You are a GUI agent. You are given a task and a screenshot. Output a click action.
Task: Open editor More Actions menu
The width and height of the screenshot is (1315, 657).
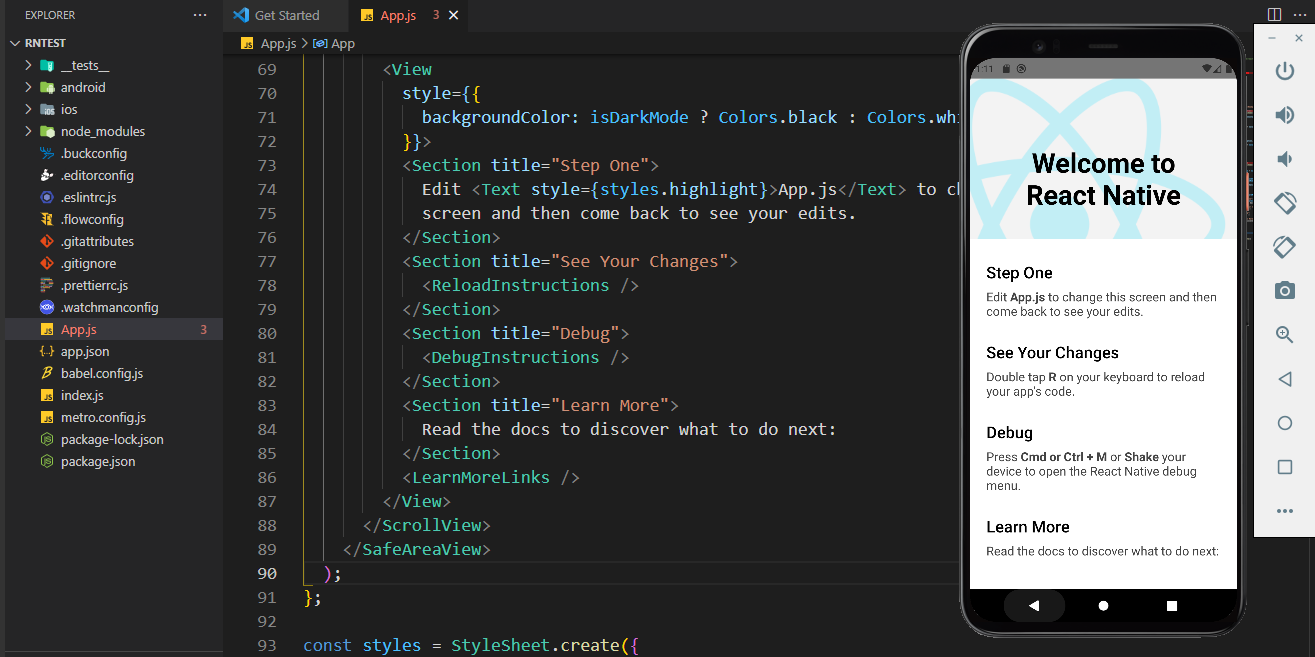1301,15
